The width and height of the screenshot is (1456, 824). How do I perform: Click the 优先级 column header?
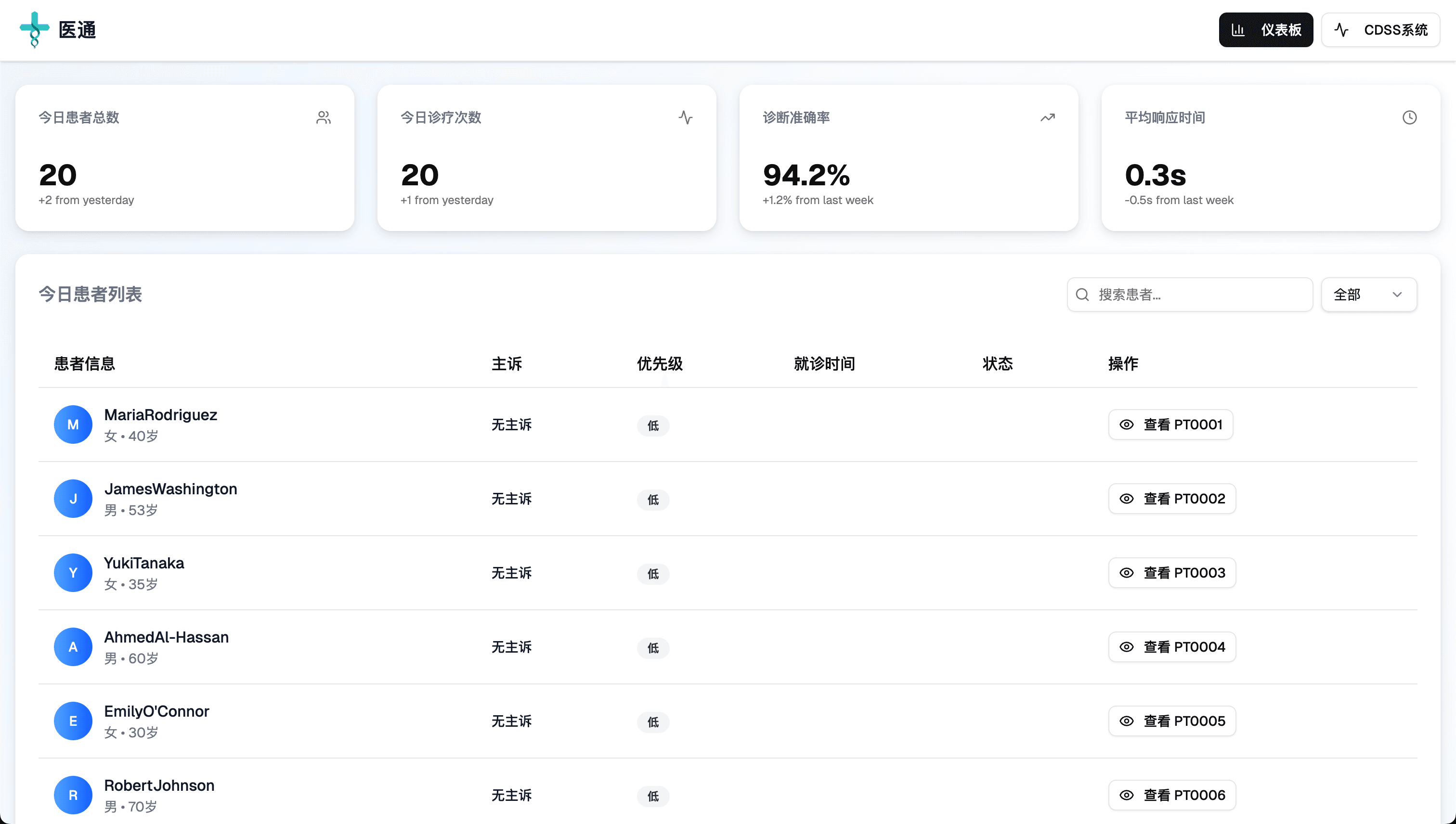[660, 364]
